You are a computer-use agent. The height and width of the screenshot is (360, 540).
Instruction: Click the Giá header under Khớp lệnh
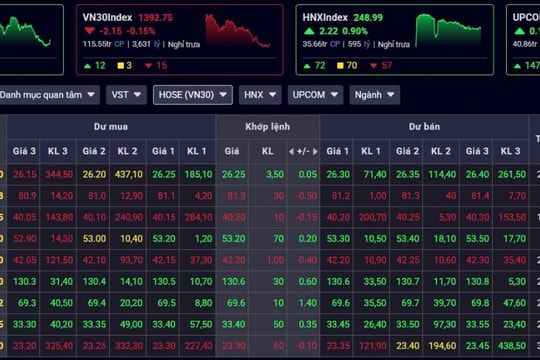[232, 151]
